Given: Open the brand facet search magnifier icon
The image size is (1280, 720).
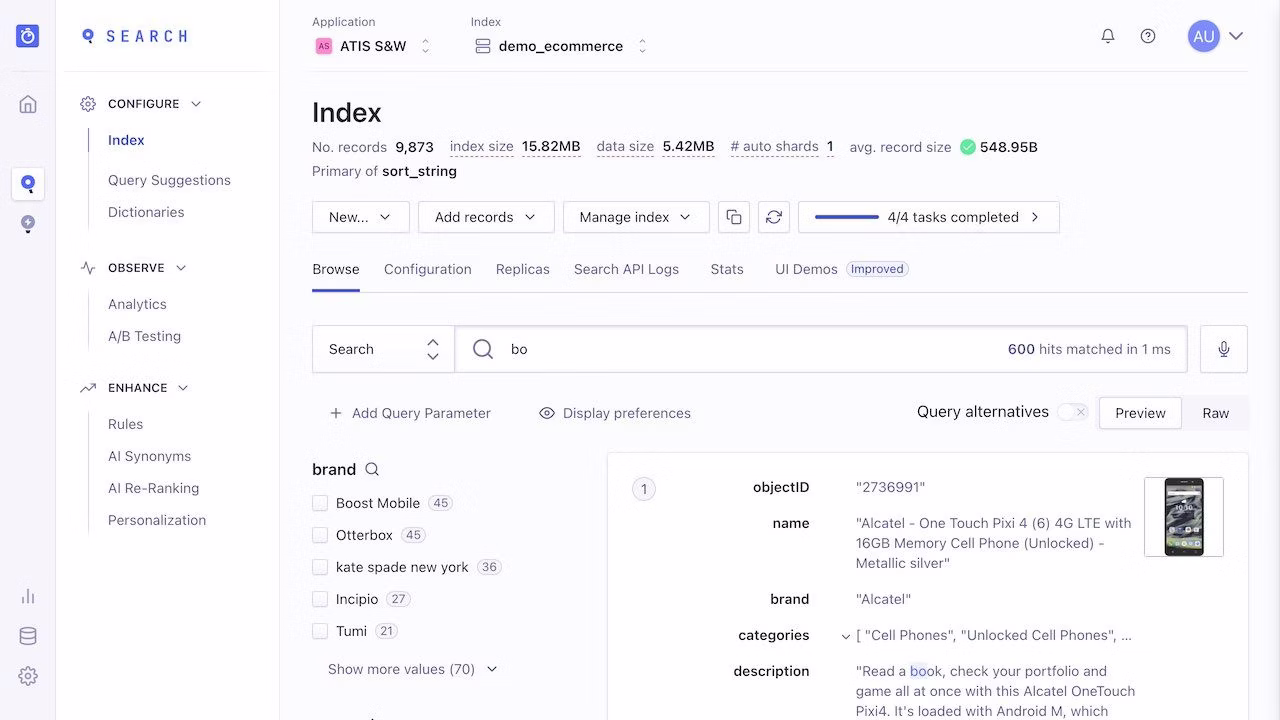Looking at the screenshot, I should 371,468.
